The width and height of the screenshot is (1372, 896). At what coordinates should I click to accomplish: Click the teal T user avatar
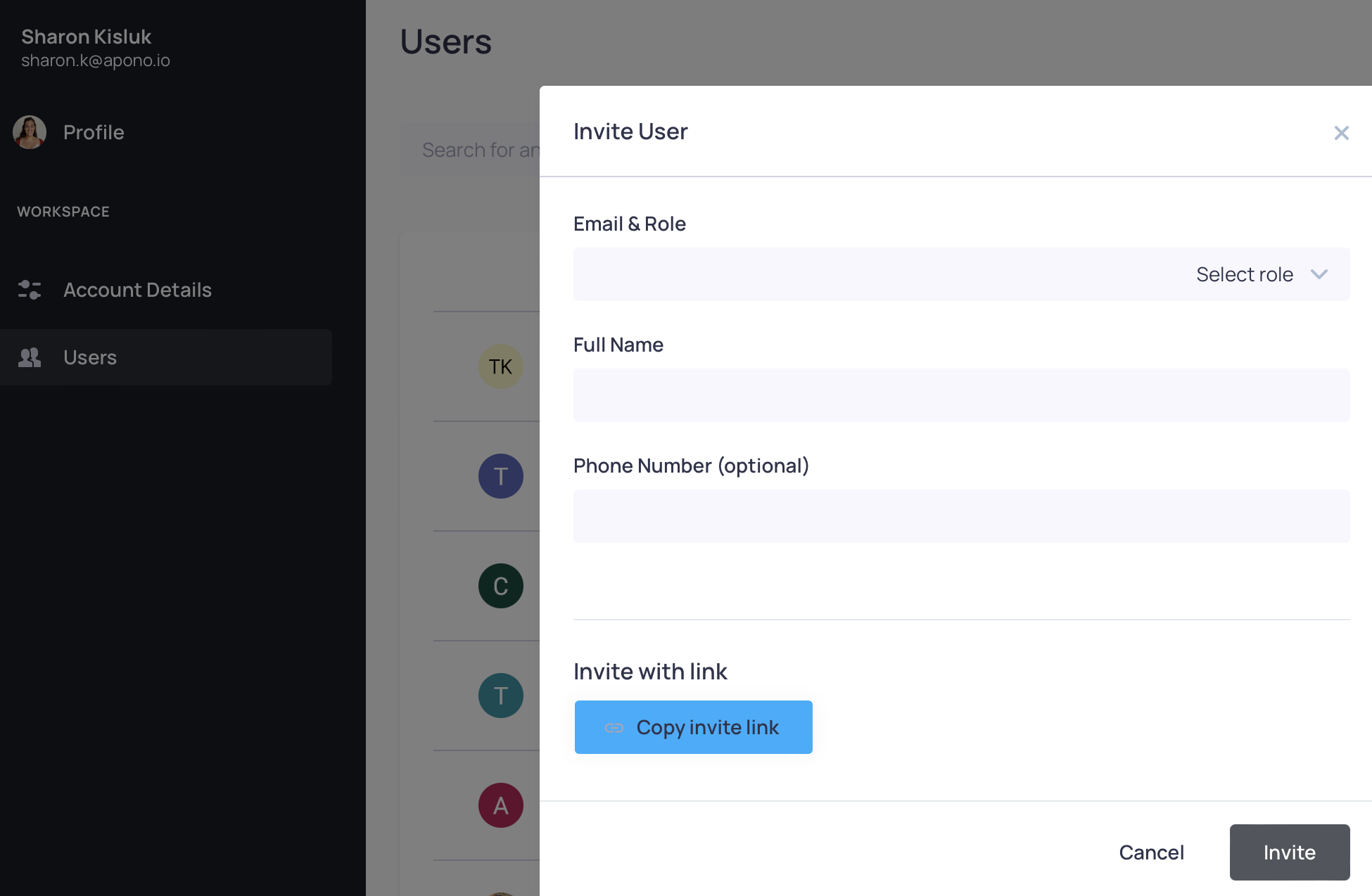[x=500, y=696]
